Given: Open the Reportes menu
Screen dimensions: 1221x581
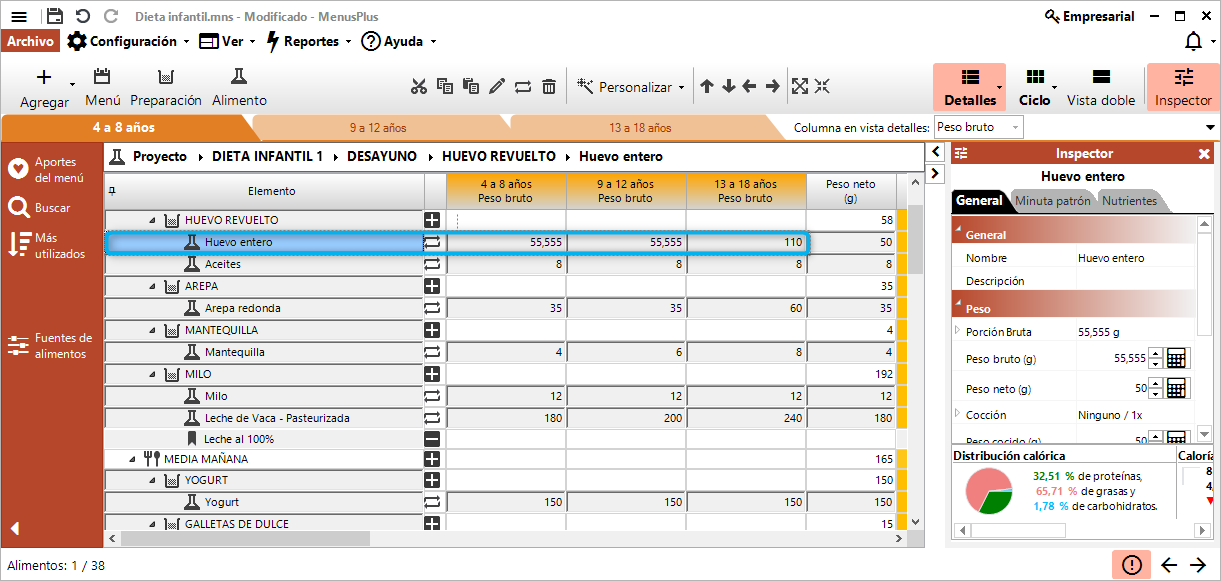Looking at the screenshot, I should point(309,41).
